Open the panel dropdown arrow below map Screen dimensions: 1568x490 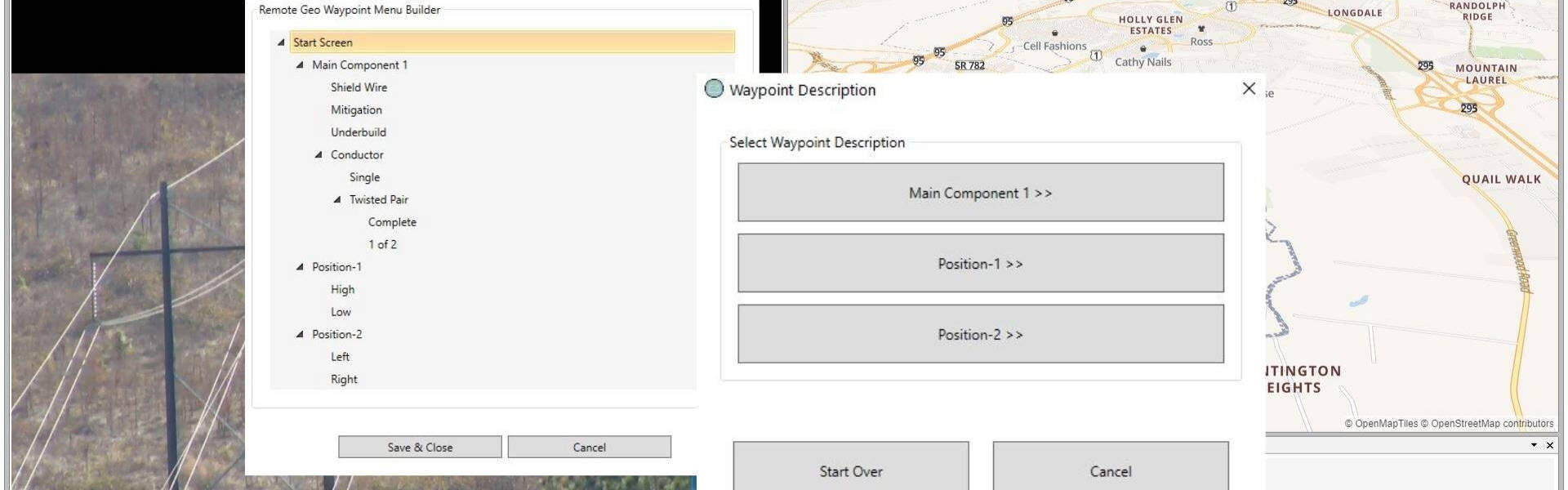1534,445
